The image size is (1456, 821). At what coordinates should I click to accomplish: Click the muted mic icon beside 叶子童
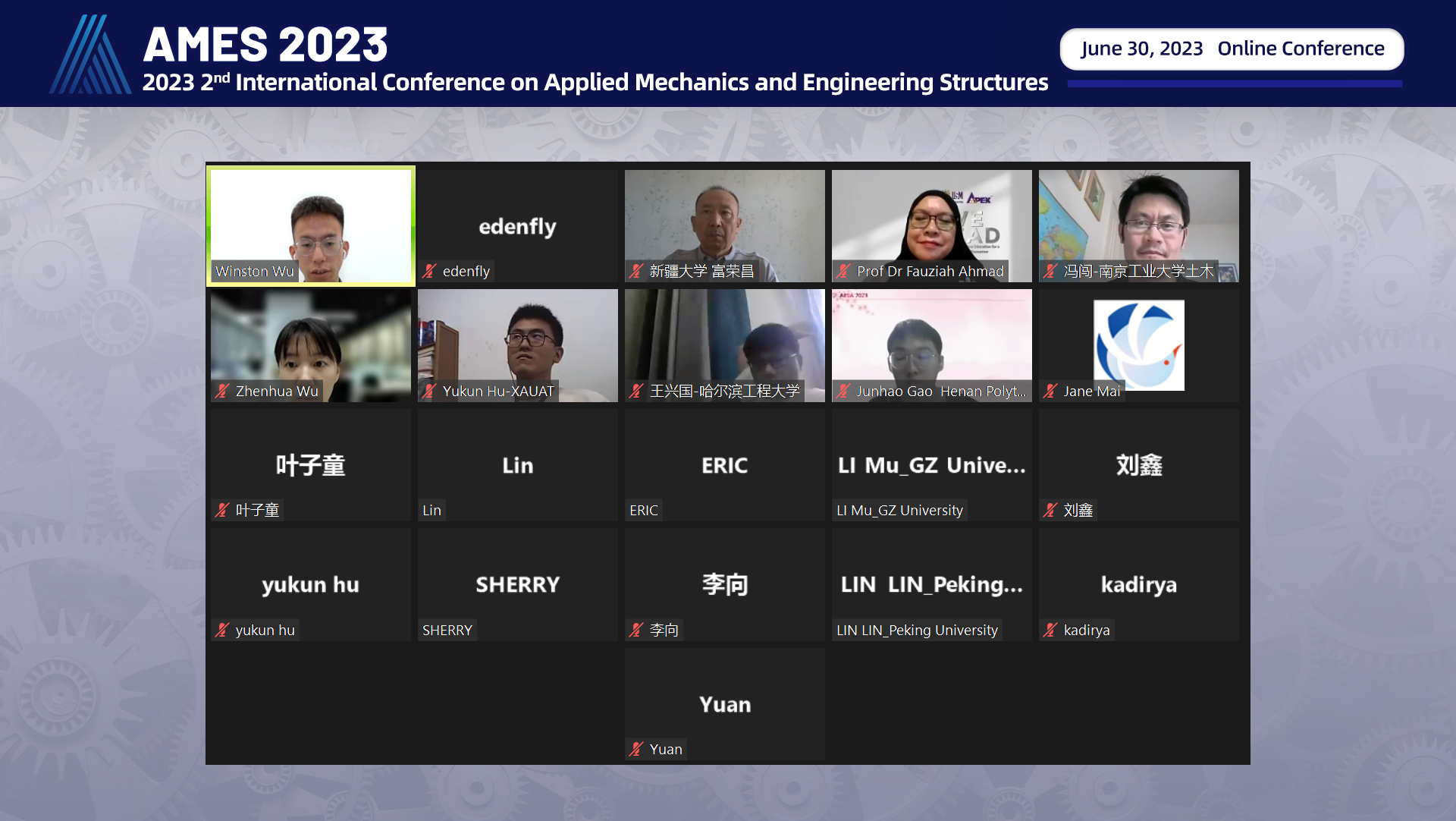coord(223,510)
